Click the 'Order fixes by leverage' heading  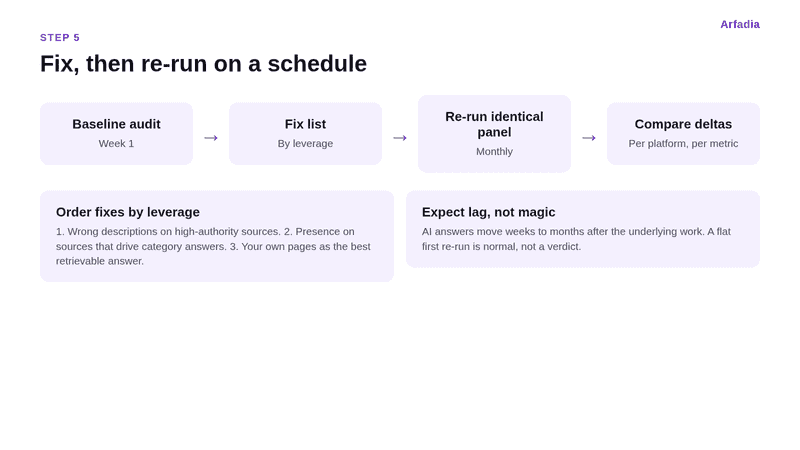128,212
